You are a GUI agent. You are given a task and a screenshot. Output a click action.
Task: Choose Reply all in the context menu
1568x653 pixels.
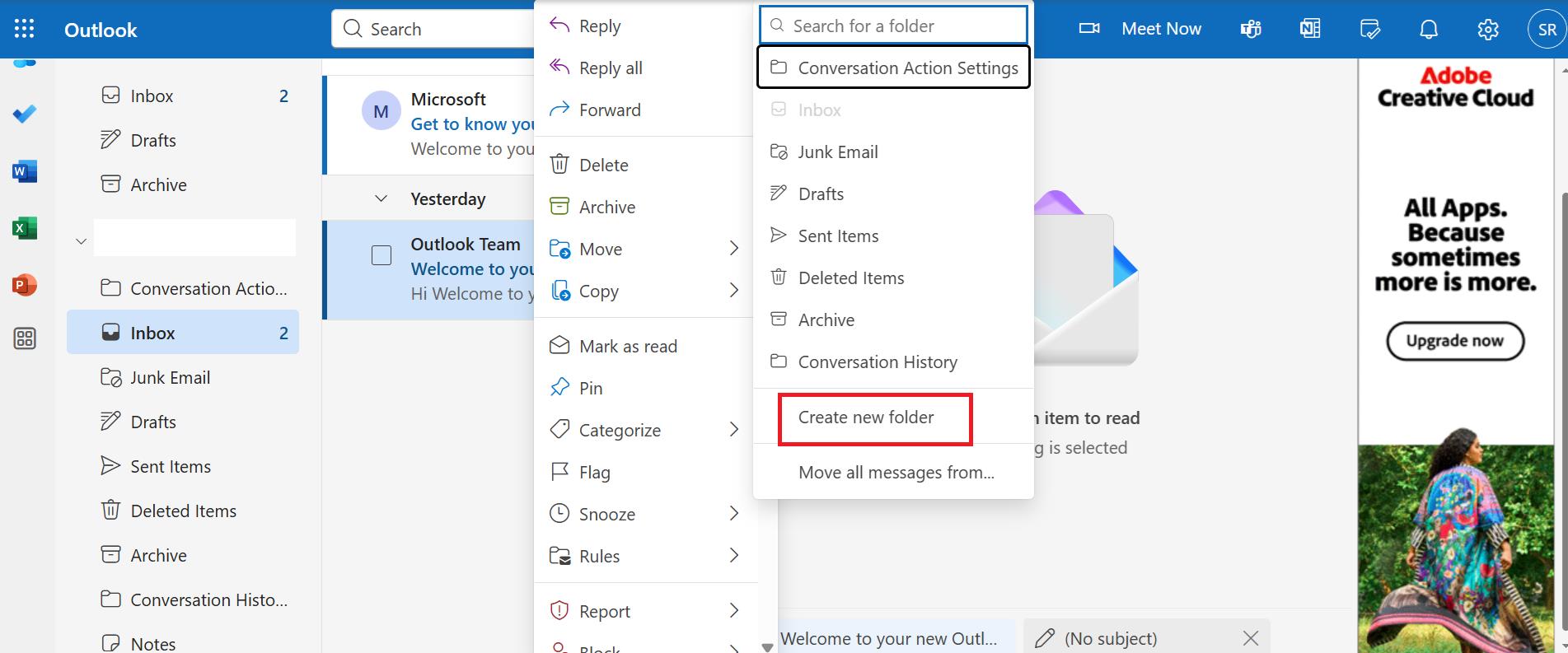[x=646, y=68]
